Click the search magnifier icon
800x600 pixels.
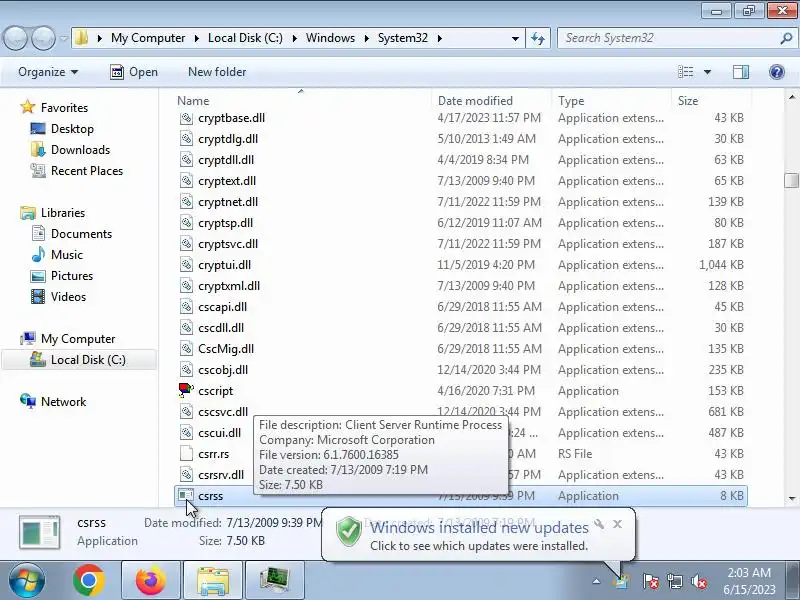pyautogui.click(x=786, y=38)
